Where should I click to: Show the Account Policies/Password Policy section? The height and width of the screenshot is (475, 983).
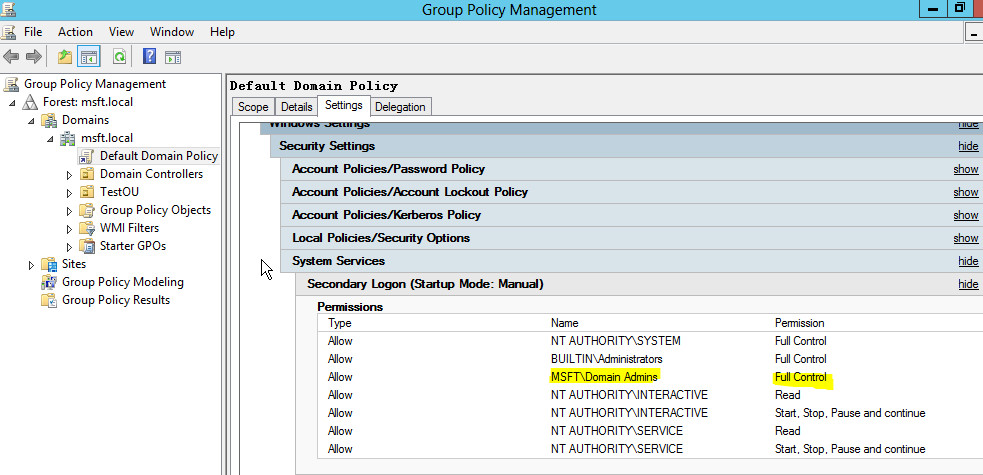(965, 169)
